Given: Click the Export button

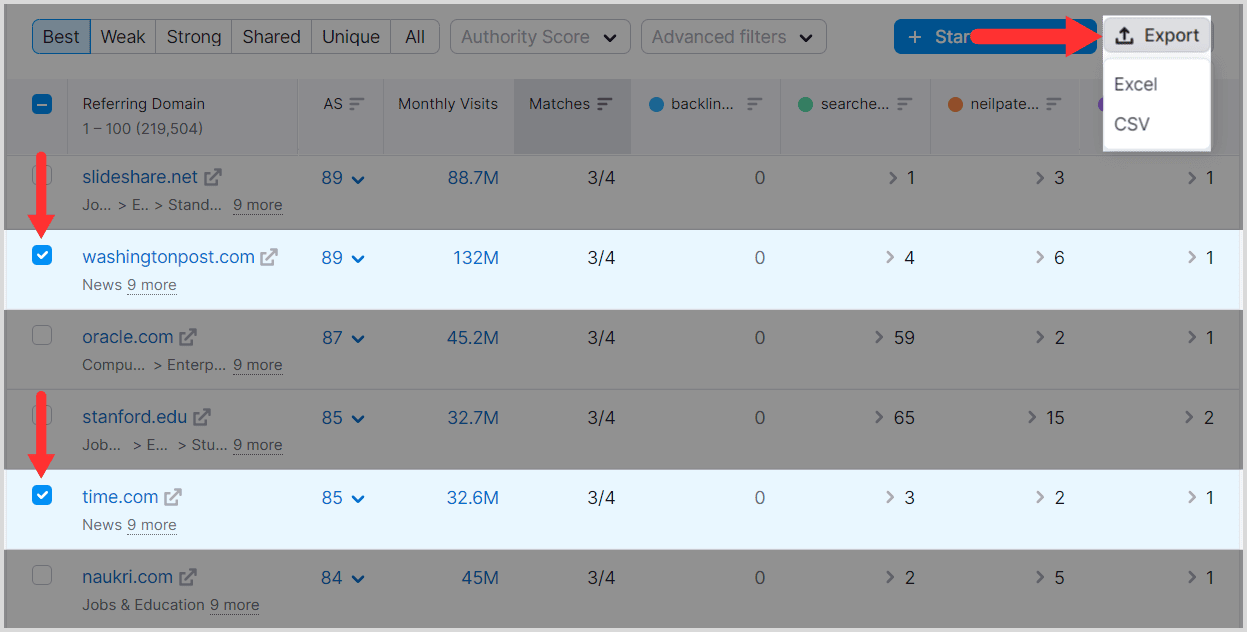Looking at the screenshot, I should pyautogui.click(x=1158, y=36).
